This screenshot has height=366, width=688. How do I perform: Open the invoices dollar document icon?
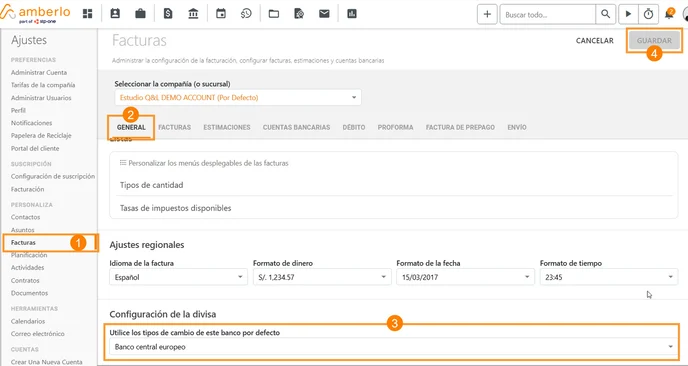[168, 14]
